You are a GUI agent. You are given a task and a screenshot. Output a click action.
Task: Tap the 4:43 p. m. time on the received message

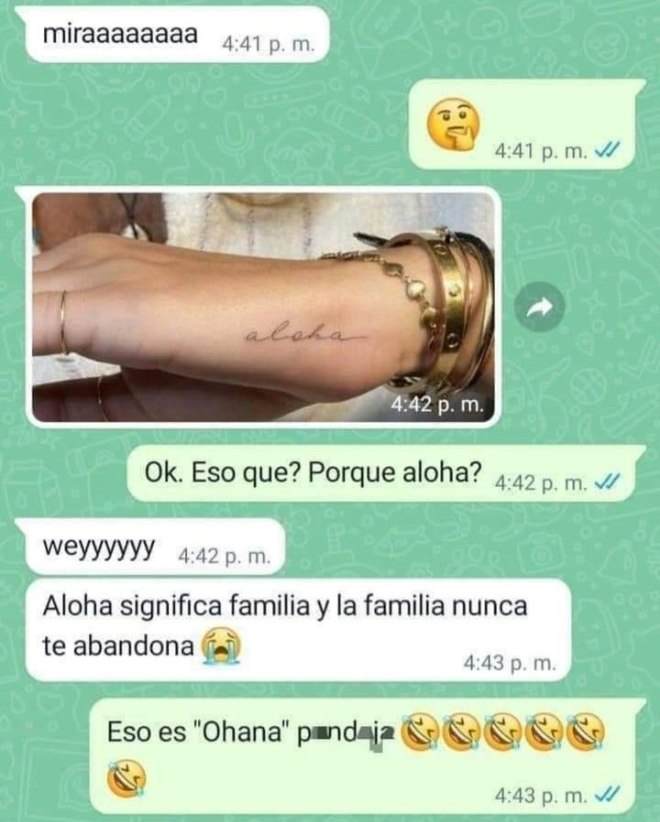(x=509, y=663)
